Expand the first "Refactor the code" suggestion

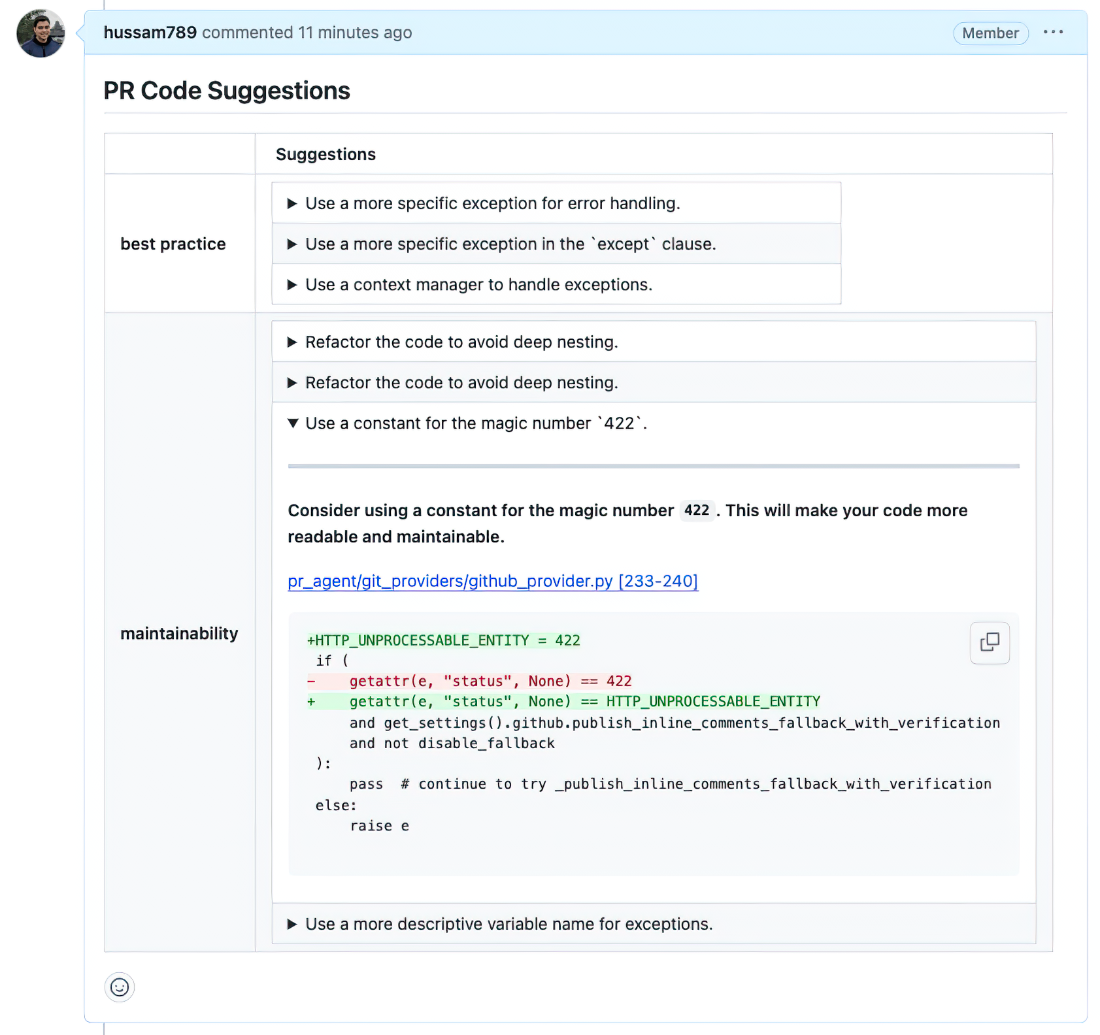coord(654,342)
